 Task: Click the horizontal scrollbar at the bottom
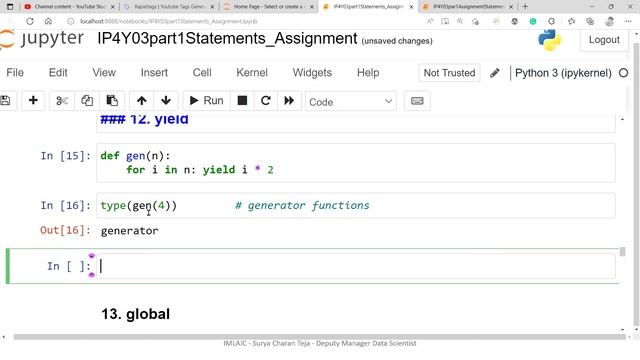(x=319, y=337)
